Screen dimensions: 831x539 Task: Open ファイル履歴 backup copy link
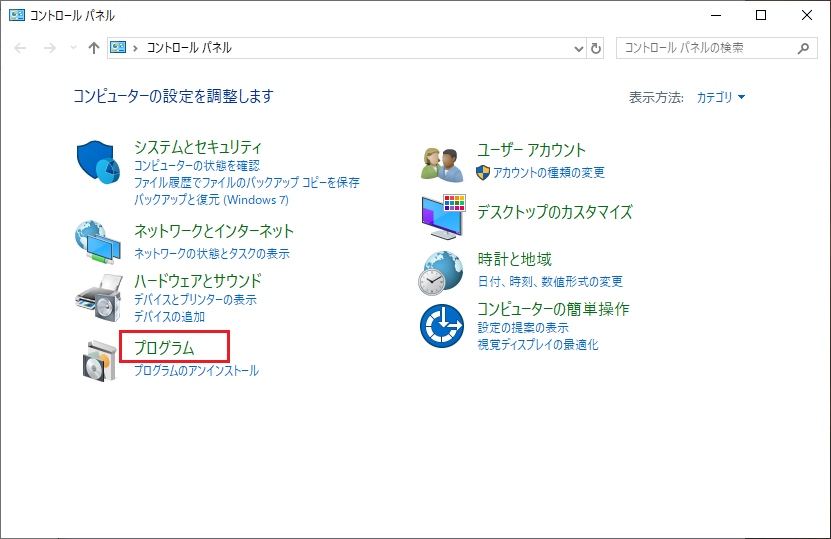(x=246, y=183)
